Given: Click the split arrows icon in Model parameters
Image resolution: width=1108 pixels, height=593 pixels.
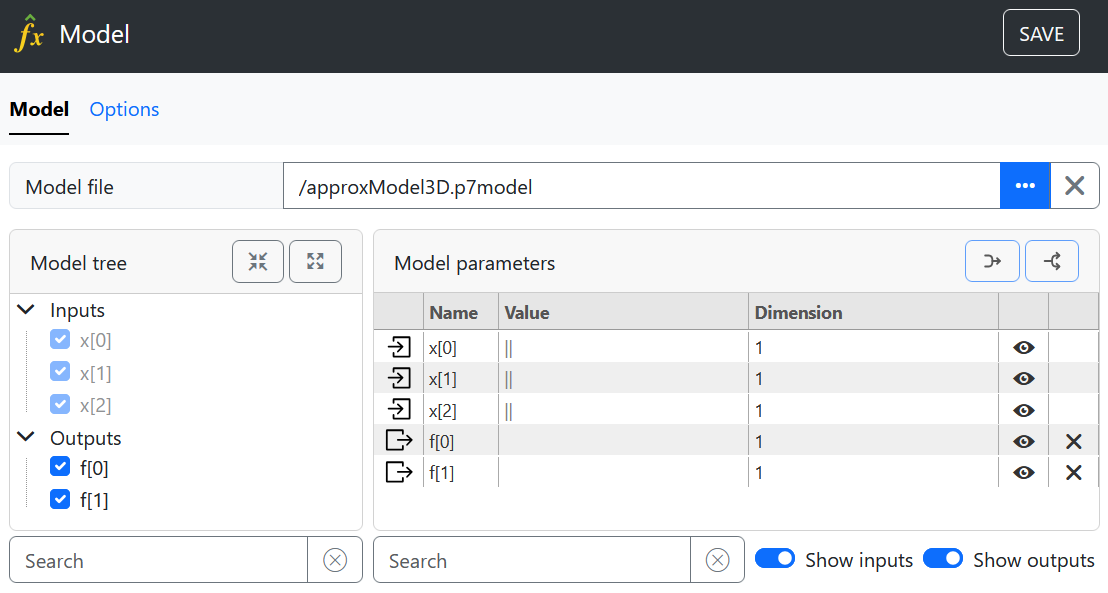Looking at the screenshot, I should pos(1051,262).
